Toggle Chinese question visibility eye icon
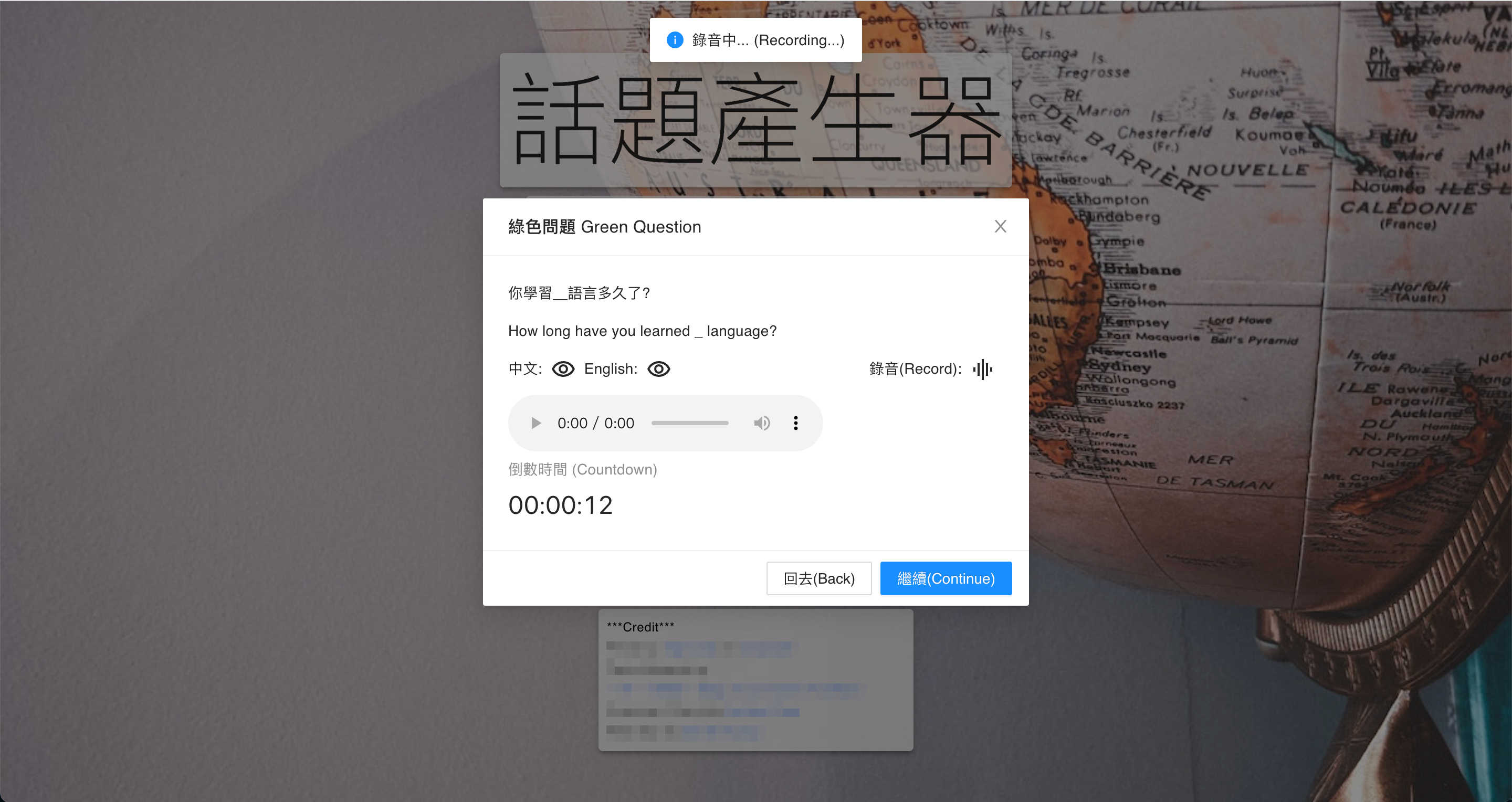The width and height of the screenshot is (1512, 802). pyautogui.click(x=563, y=369)
